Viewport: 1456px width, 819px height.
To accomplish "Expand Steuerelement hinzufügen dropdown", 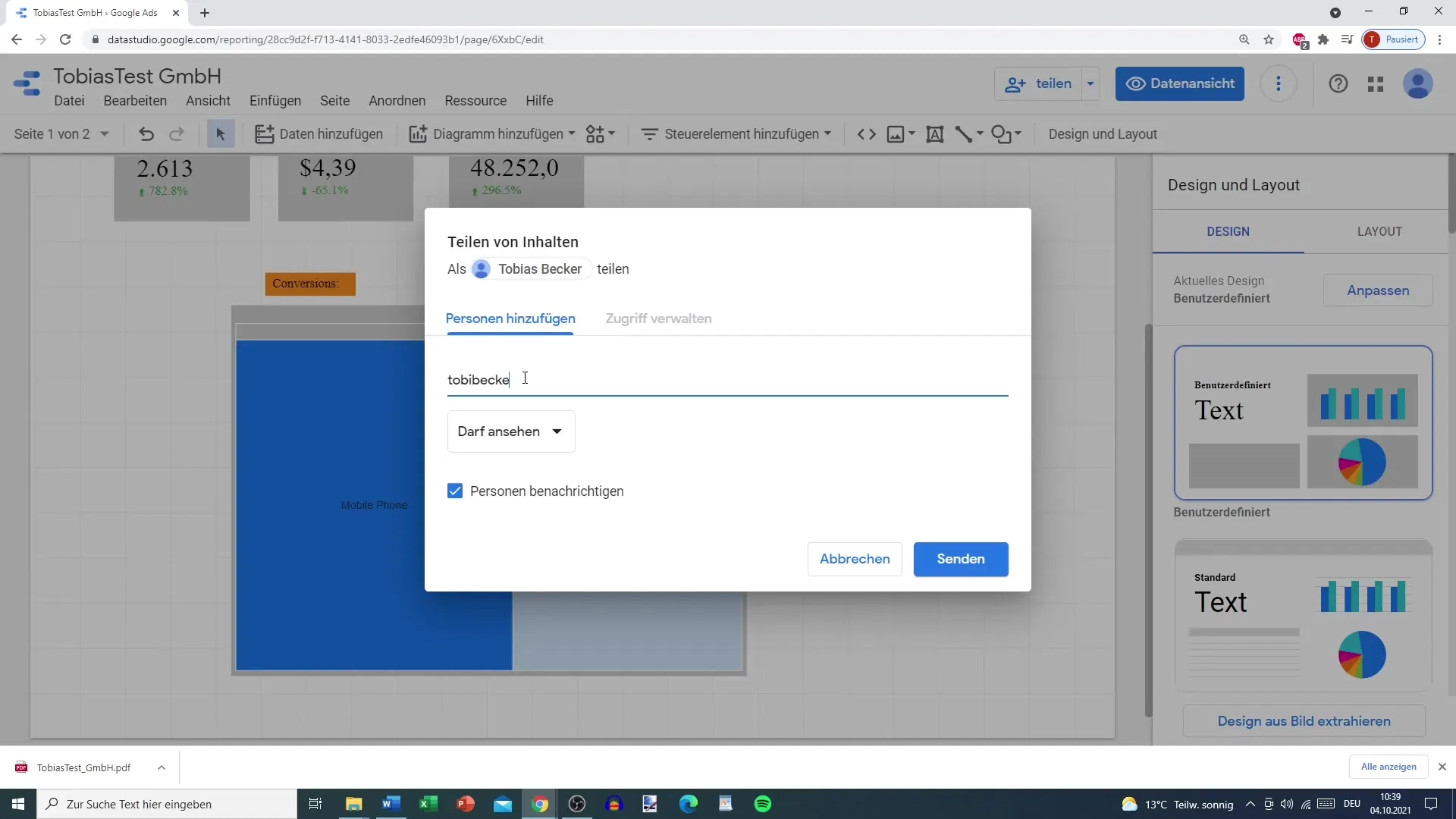I will pyautogui.click(x=827, y=134).
